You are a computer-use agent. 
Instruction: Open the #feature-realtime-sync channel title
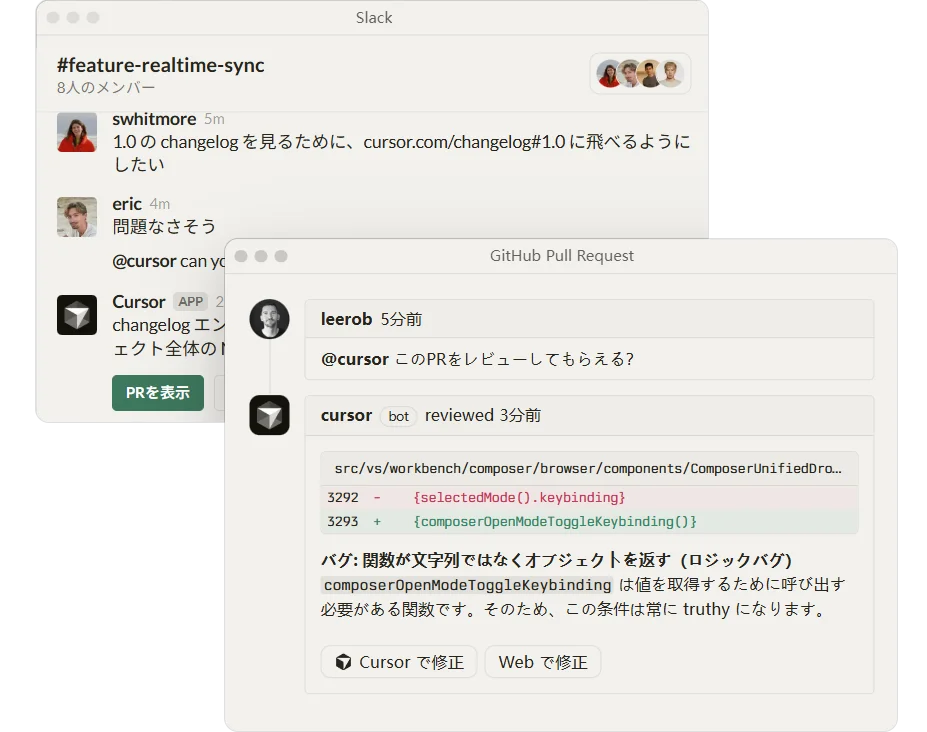(161, 65)
